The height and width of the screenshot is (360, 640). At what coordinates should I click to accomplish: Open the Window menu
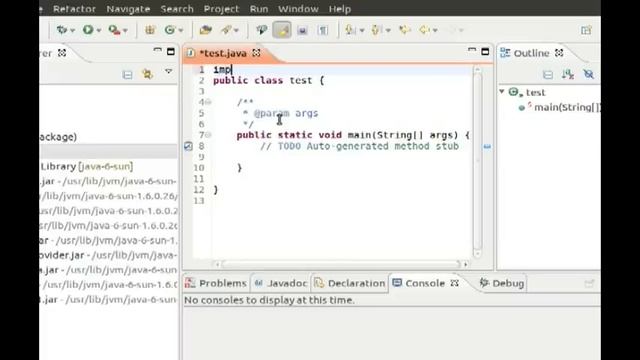pos(298,9)
